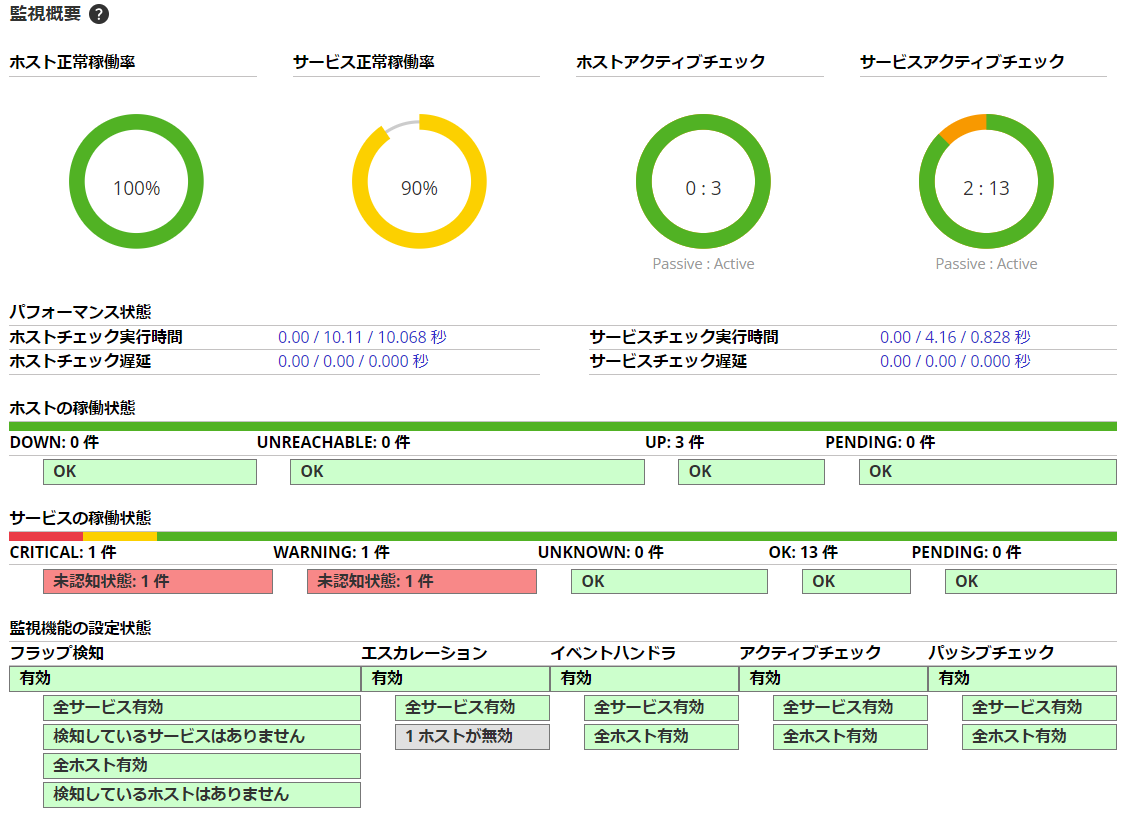Screen dimensions: 1132x815
Task: Open the ホストチェック実行時間 values link
Action: [362, 337]
